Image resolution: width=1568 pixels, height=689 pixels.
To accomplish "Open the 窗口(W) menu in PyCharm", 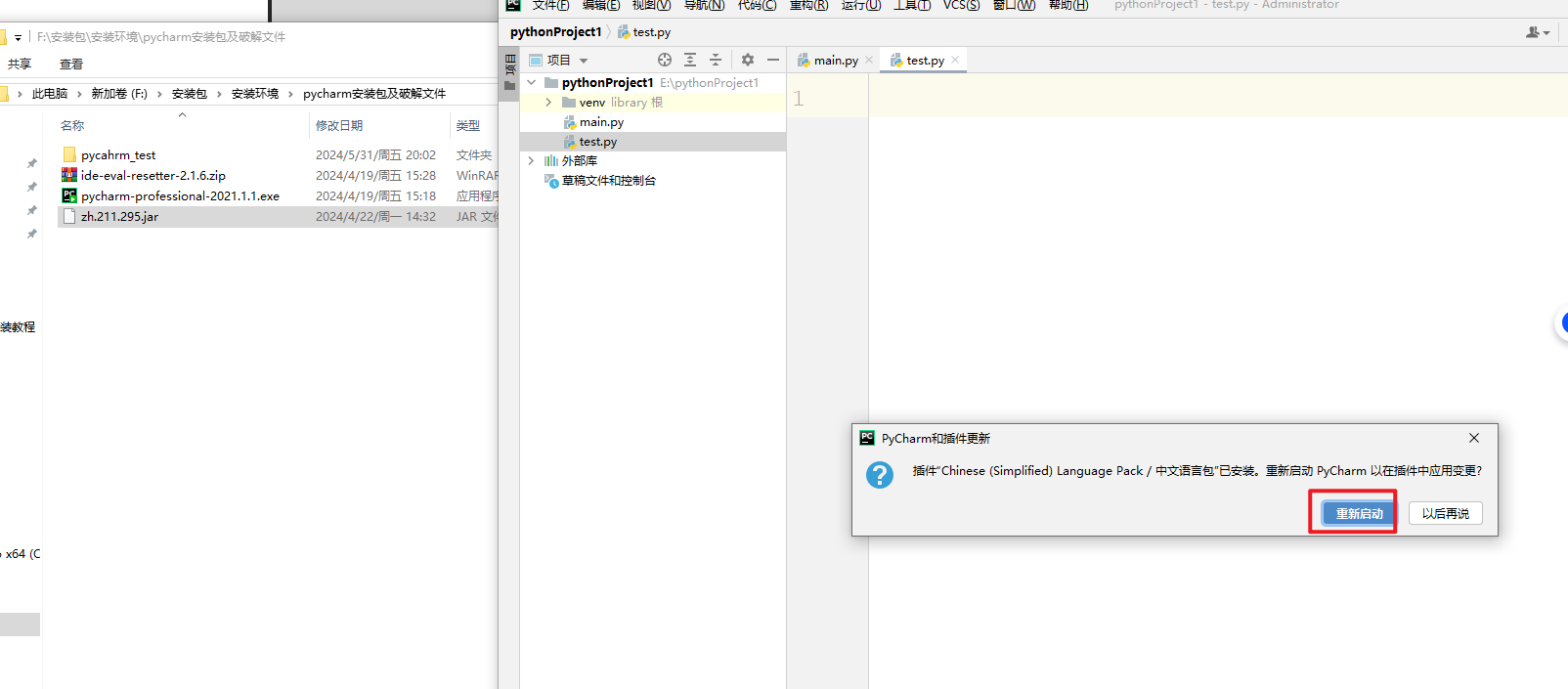I will [1015, 5].
